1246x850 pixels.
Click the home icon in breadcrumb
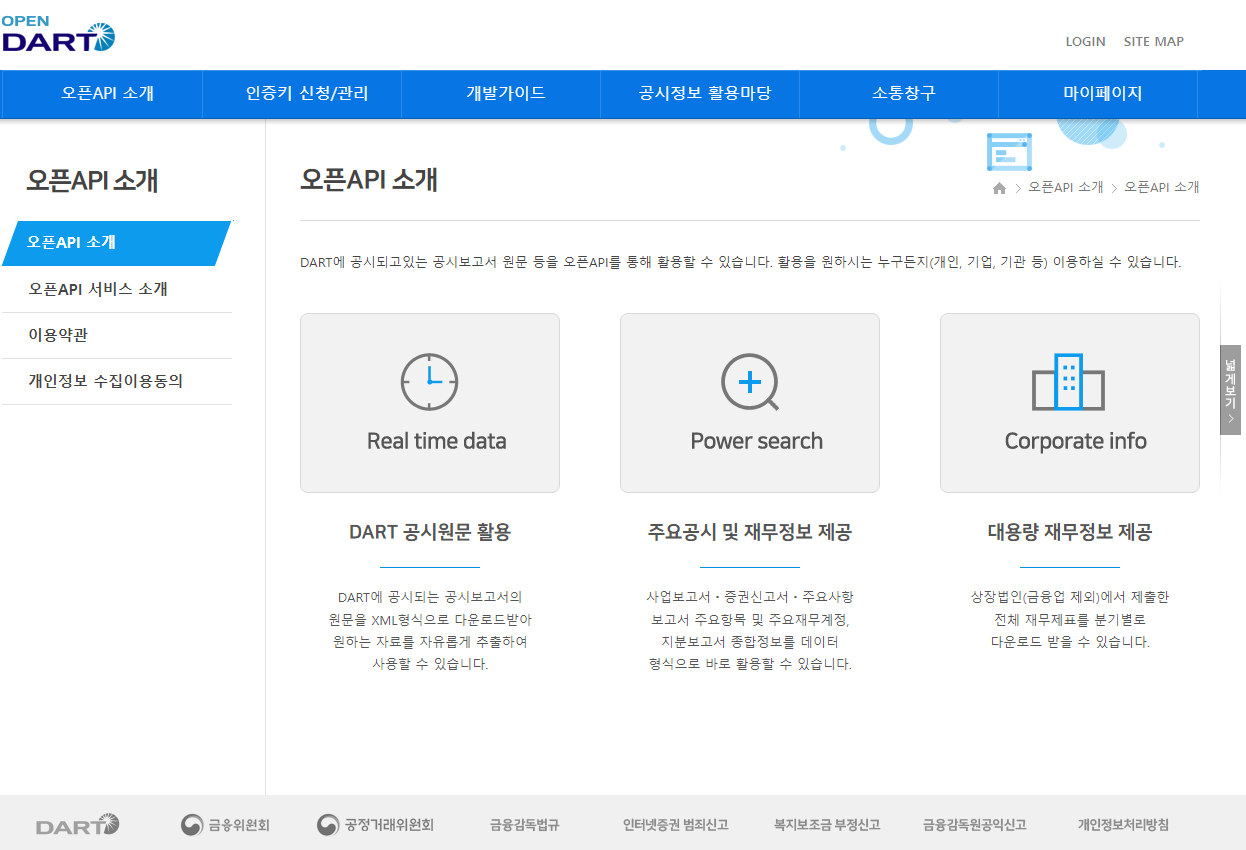999,188
